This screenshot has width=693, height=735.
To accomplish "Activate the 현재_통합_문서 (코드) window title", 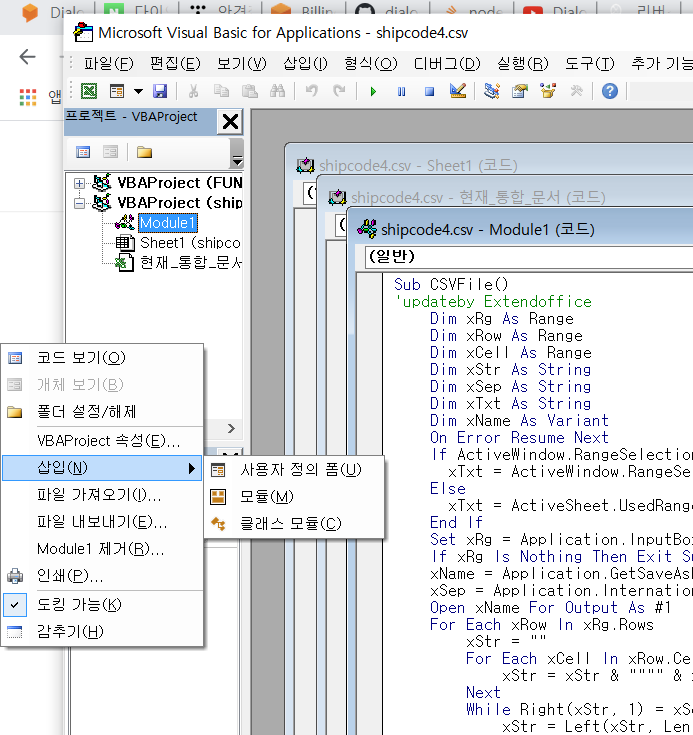I will pyautogui.click(x=478, y=197).
